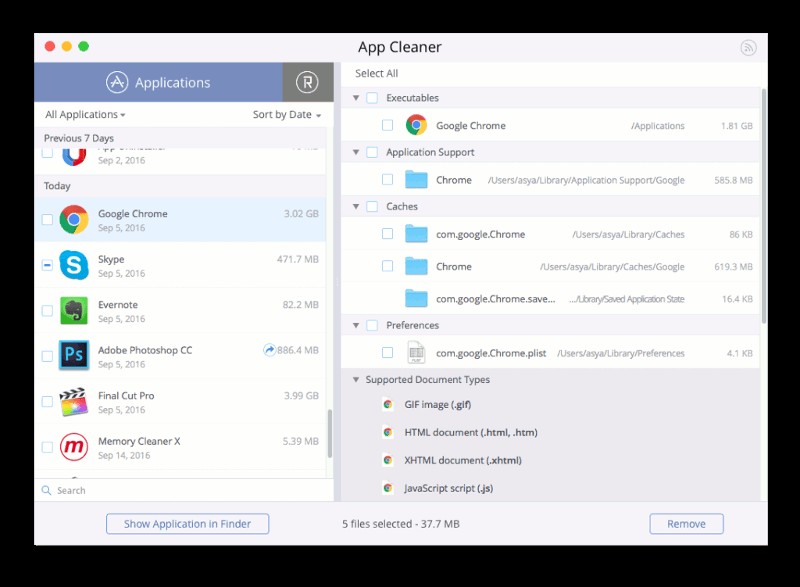Toggle the Skype checkbox in the app list
Viewport: 800px width, 587px height.
[x=45, y=266]
